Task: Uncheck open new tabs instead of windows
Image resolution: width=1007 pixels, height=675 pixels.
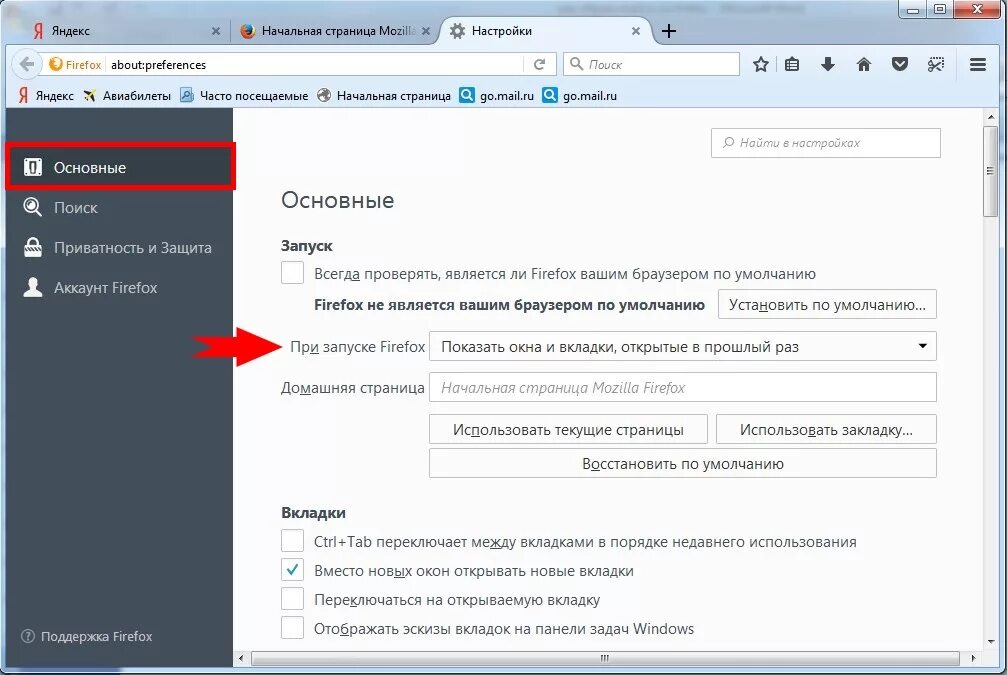Action: pos(292,570)
